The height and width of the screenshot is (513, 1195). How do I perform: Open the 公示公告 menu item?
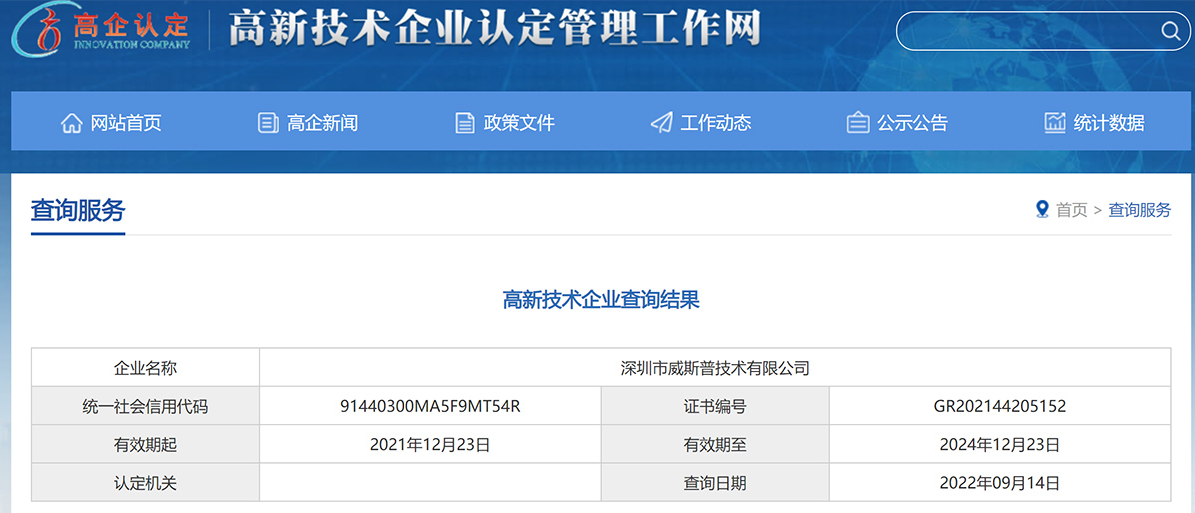pyautogui.click(x=898, y=123)
